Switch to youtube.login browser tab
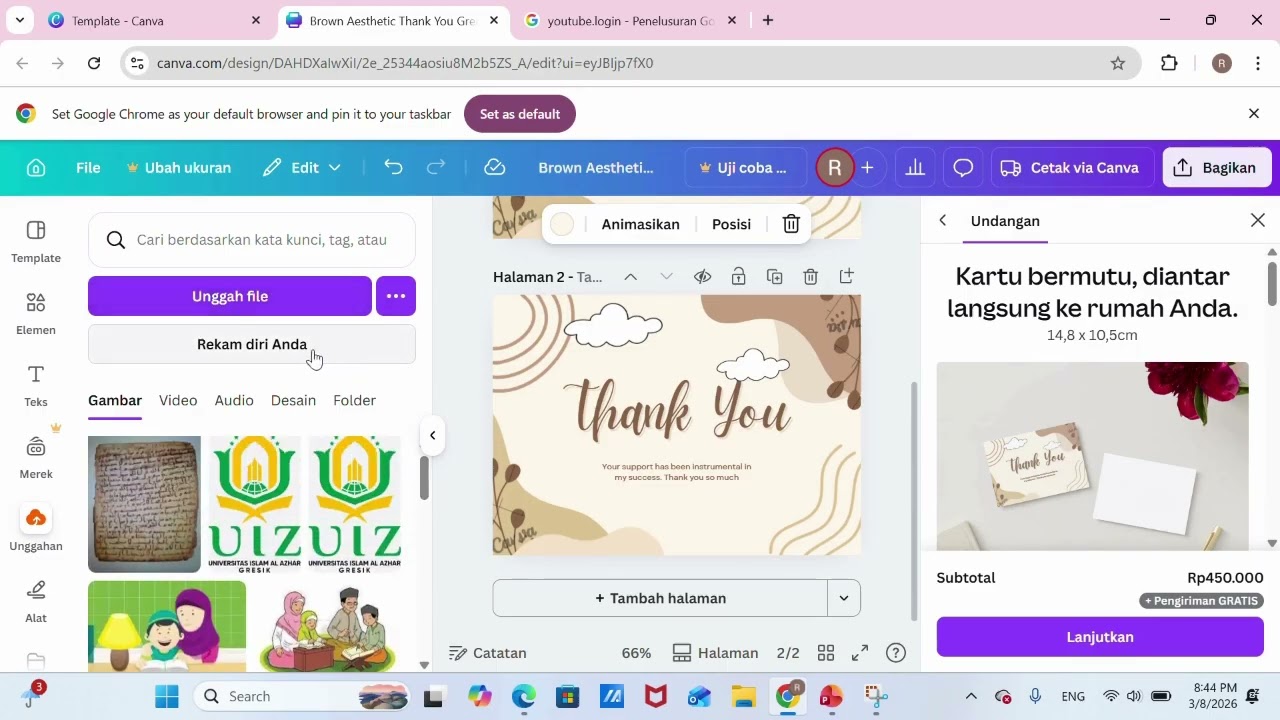Image resolution: width=1280 pixels, height=720 pixels. [630, 20]
